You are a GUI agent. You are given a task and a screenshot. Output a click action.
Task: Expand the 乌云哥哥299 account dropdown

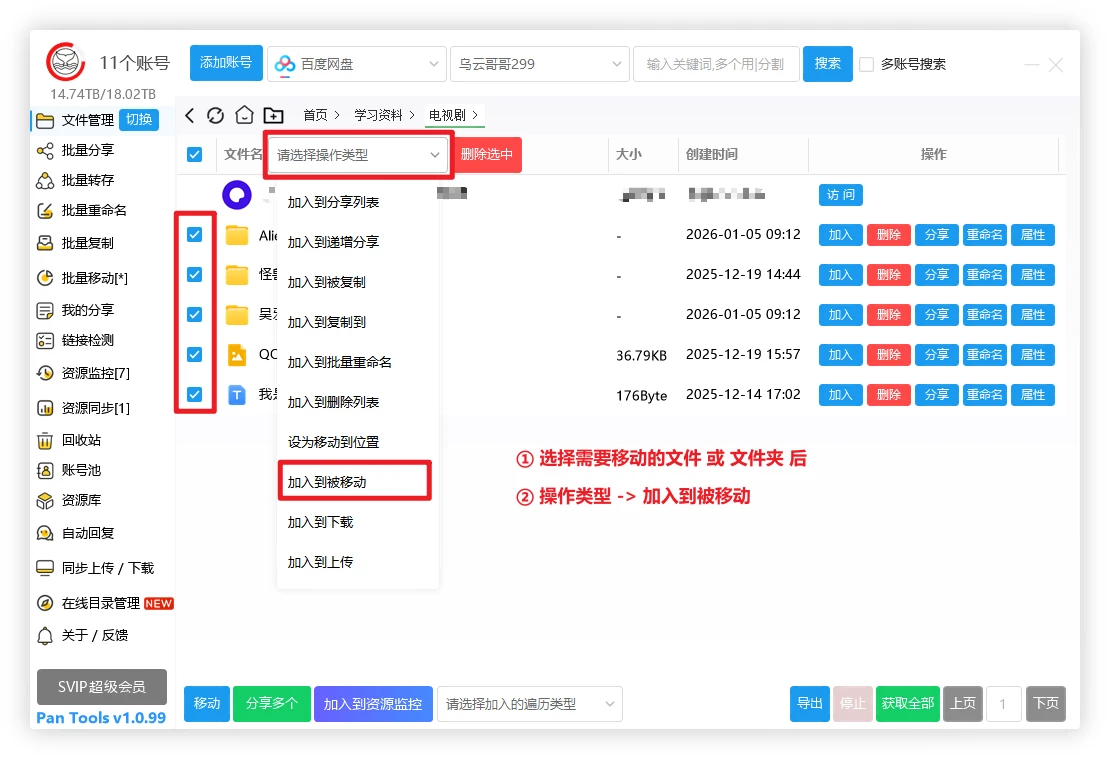(x=539, y=64)
